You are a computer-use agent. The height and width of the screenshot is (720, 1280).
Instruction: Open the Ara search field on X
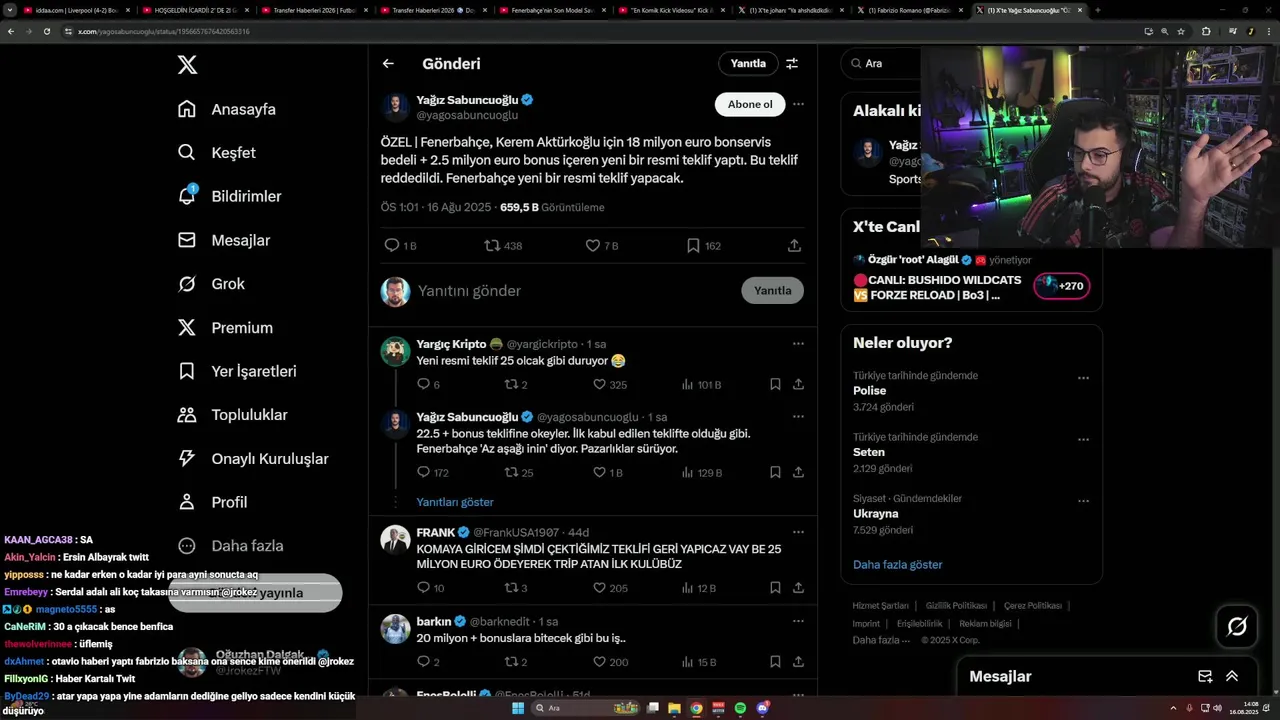(x=882, y=63)
